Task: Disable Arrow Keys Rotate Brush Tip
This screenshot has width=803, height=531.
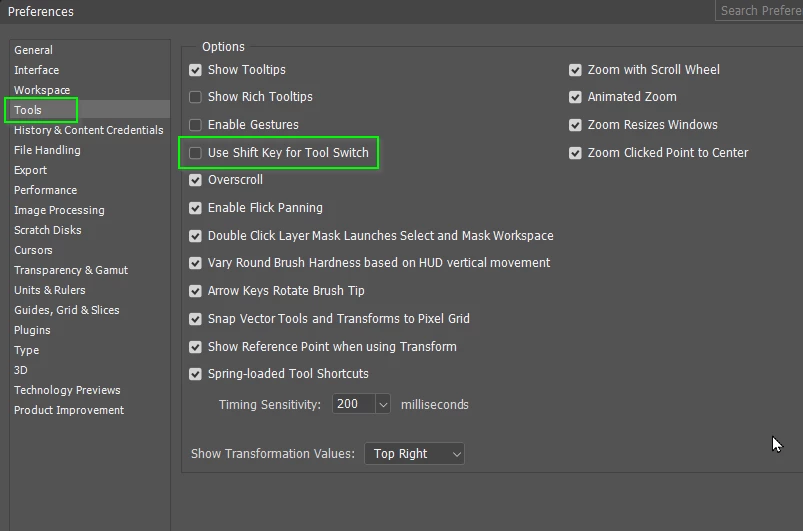Action: click(x=195, y=291)
